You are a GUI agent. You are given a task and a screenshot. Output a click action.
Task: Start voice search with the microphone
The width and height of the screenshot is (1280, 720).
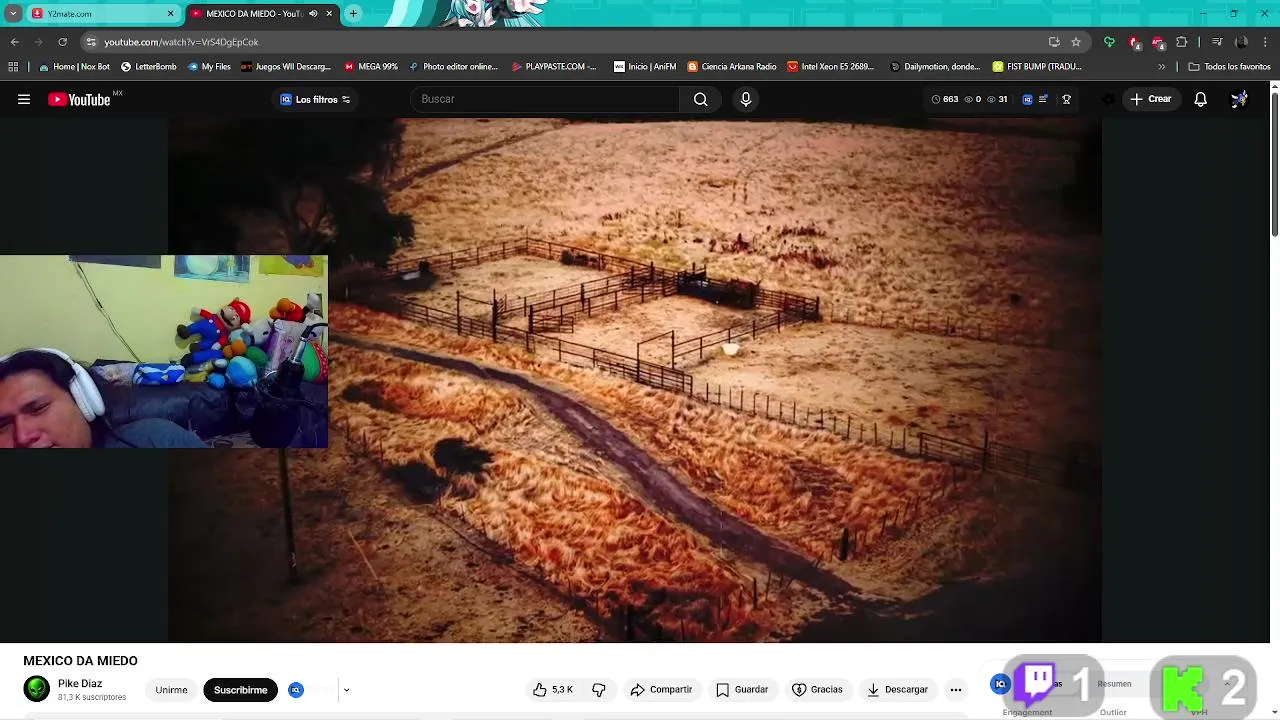(x=745, y=99)
